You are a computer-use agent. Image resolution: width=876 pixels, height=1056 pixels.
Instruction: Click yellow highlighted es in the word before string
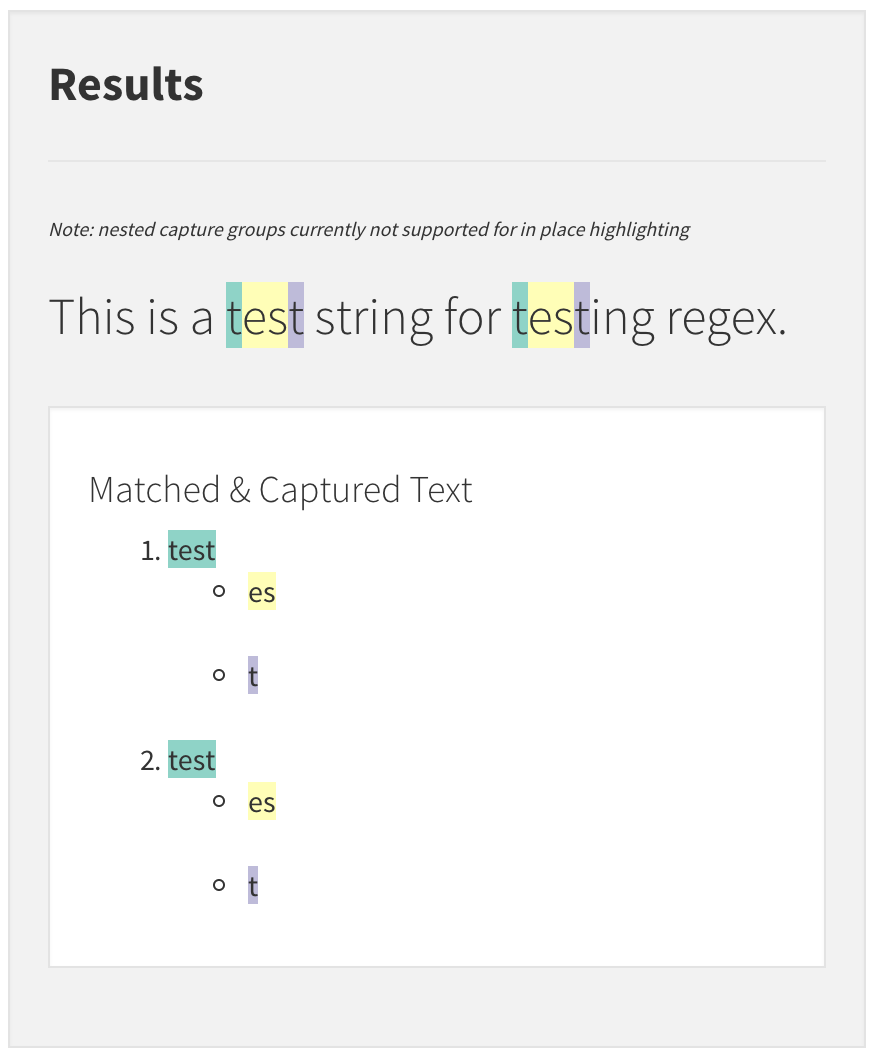click(x=265, y=316)
